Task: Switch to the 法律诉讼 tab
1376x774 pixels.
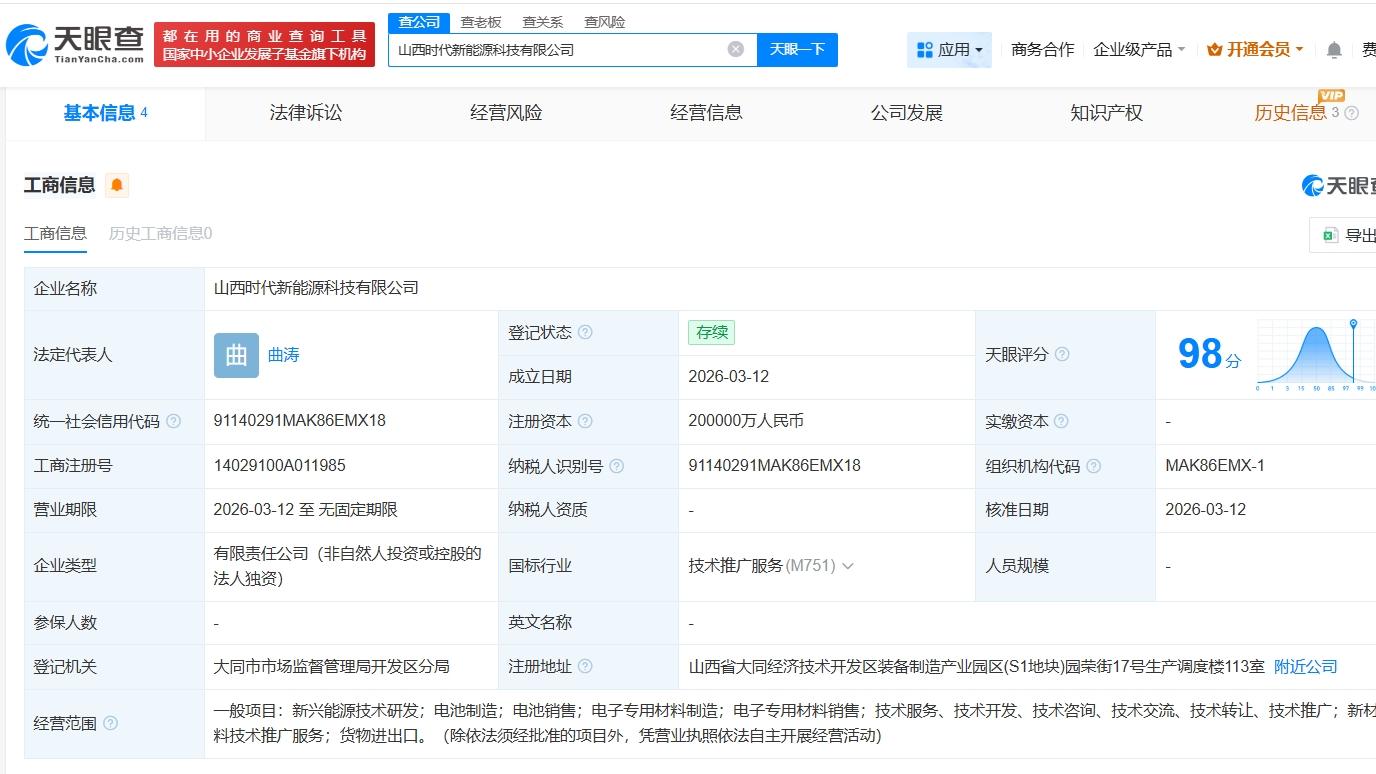Action: coord(305,113)
